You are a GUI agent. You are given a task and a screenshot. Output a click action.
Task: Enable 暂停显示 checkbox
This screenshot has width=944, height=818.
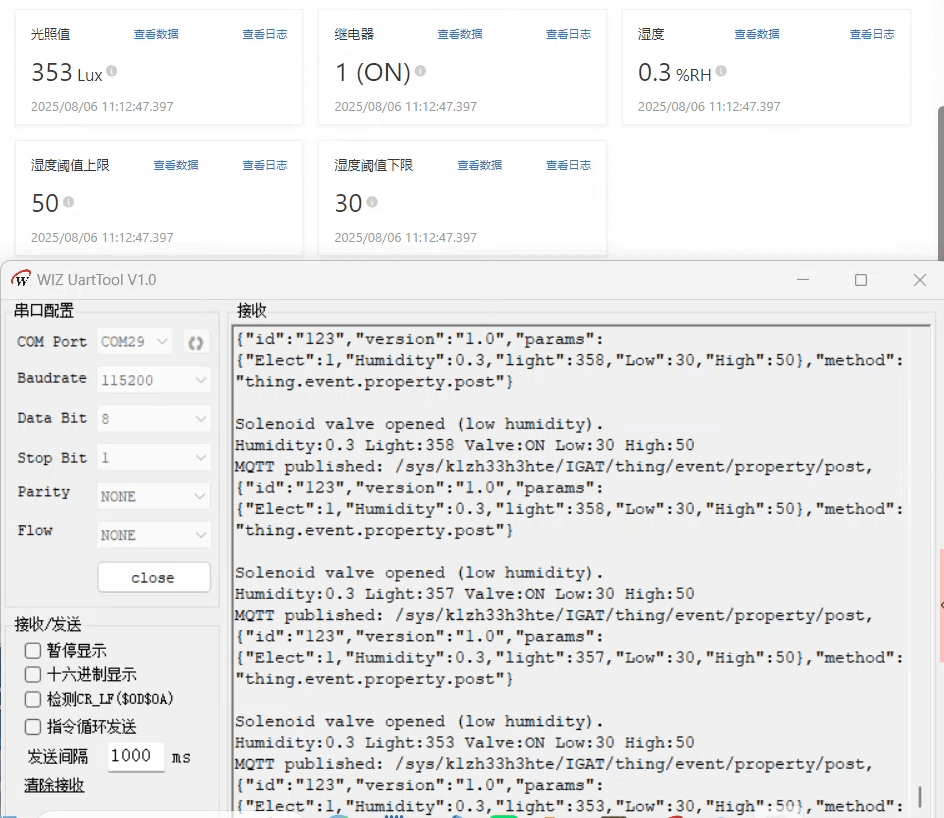click(x=33, y=651)
